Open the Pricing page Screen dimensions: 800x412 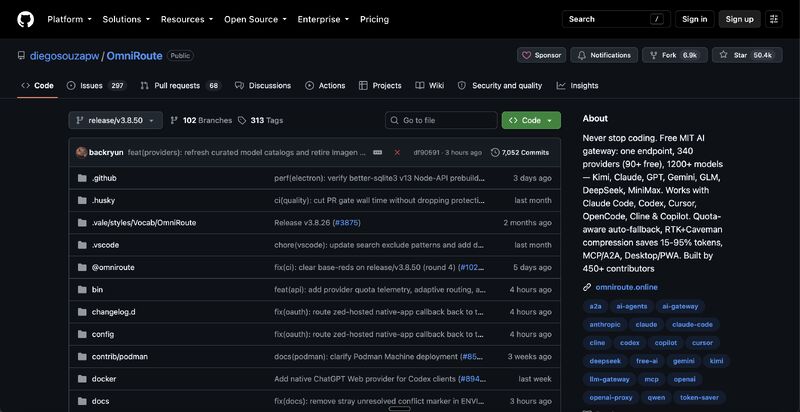pos(374,19)
